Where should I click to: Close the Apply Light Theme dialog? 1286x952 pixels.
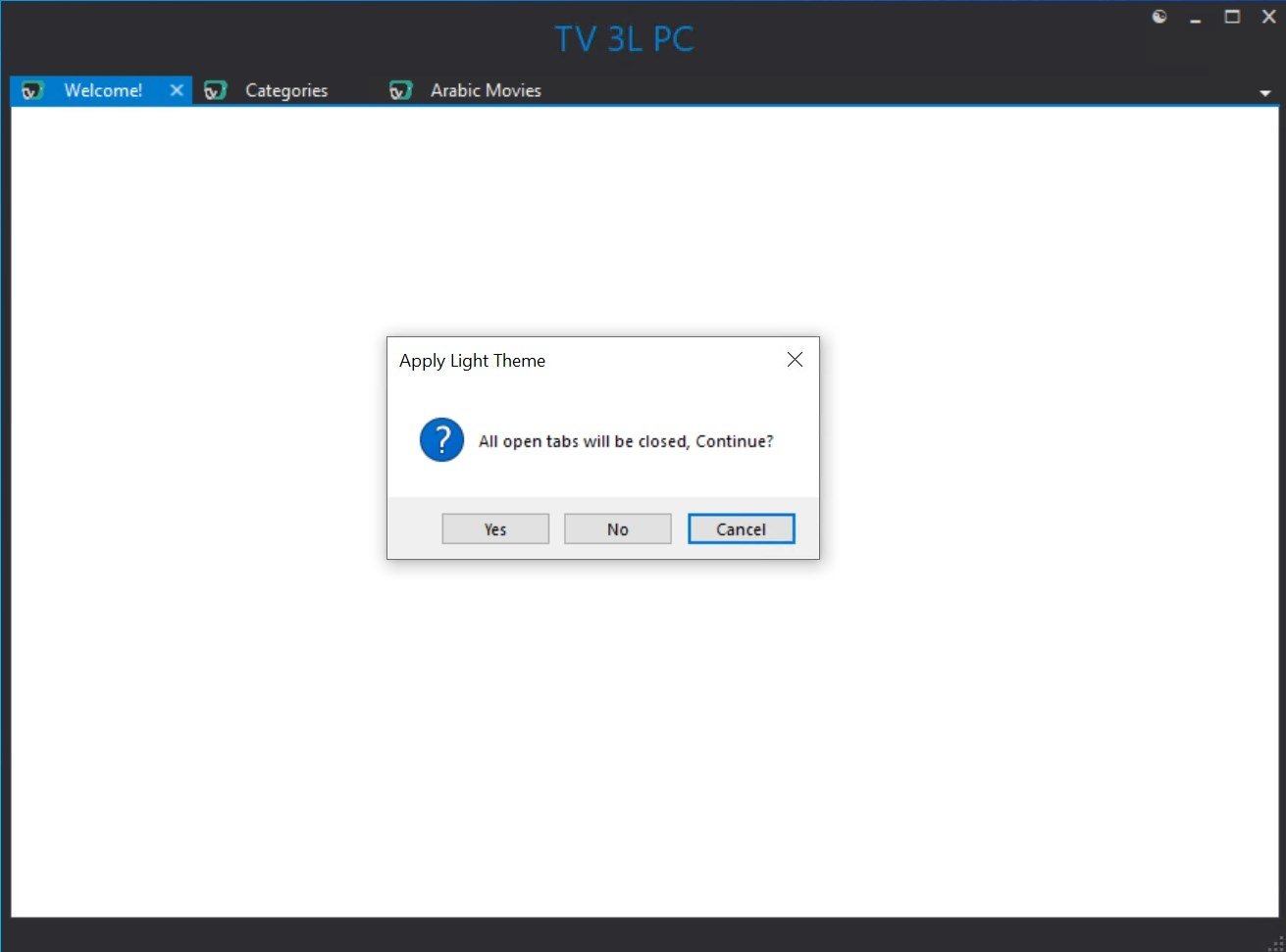coord(795,360)
